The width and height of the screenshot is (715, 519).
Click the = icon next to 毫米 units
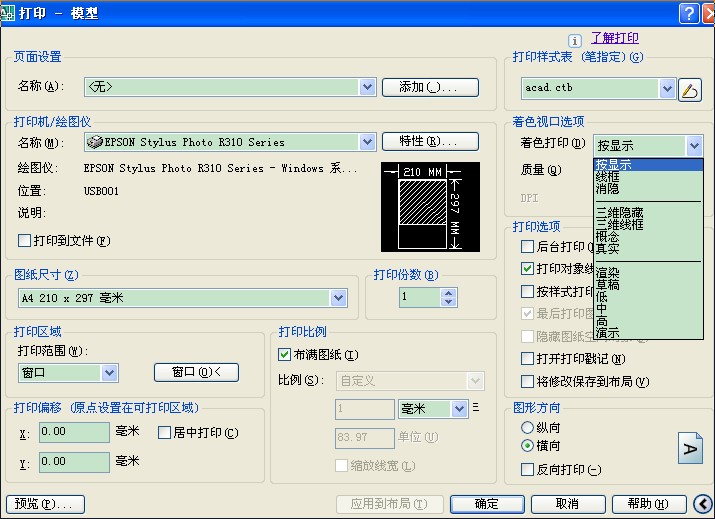tap(476, 407)
